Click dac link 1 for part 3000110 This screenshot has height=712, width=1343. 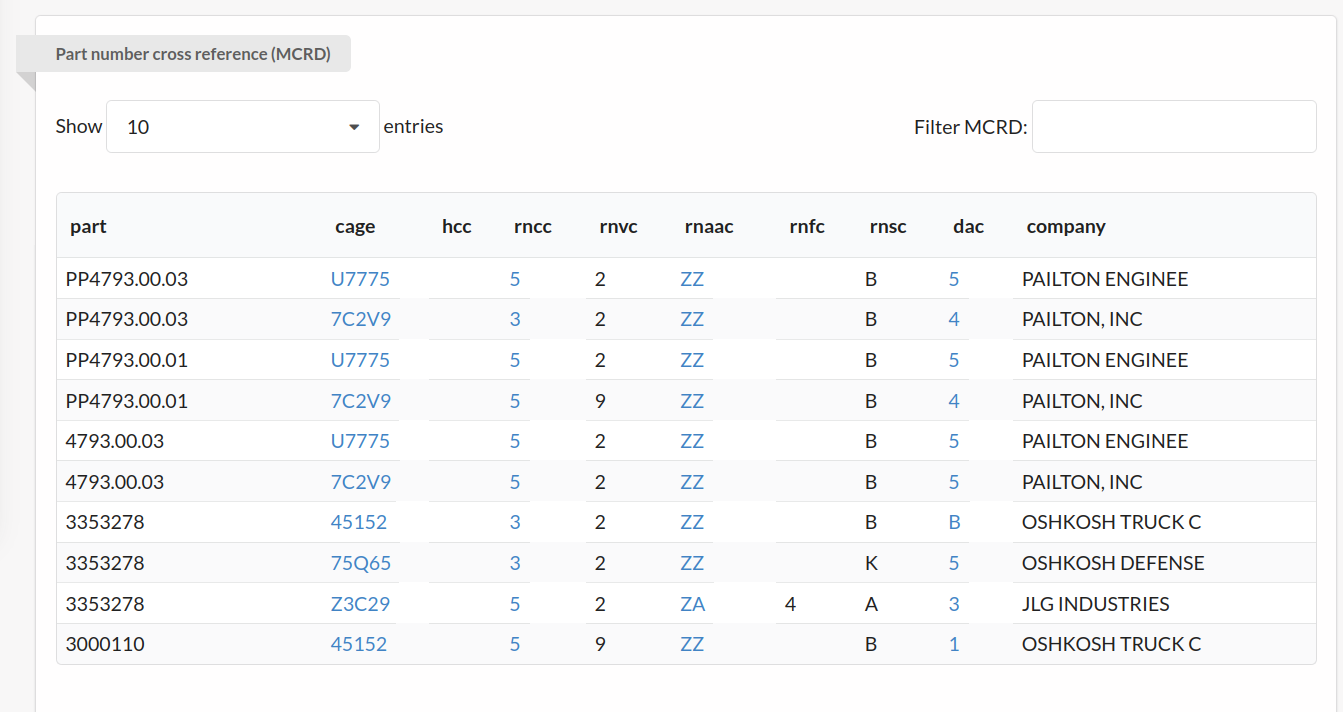click(954, 644)
